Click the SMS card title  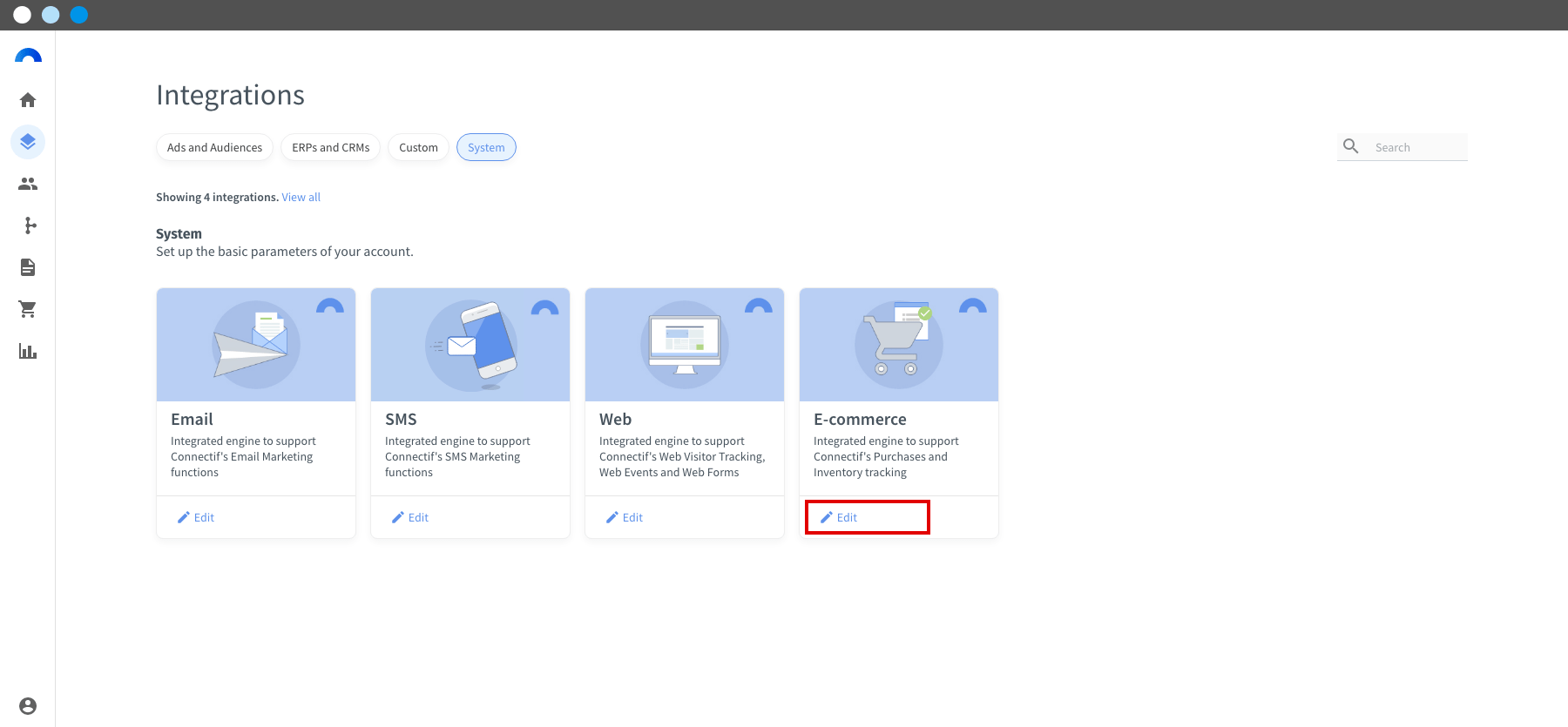pyautogui.click(x=401, y=420)
